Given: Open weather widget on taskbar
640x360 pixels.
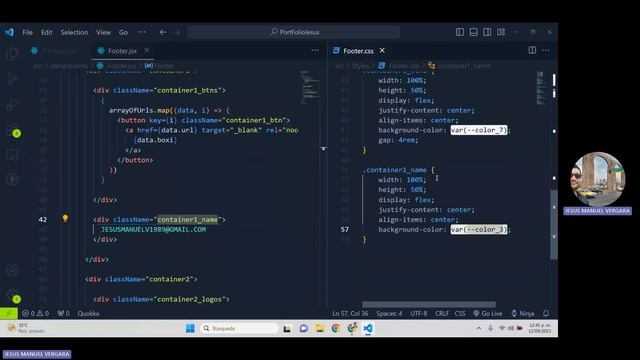Looking at the screenshot, I should coord(25,328).
